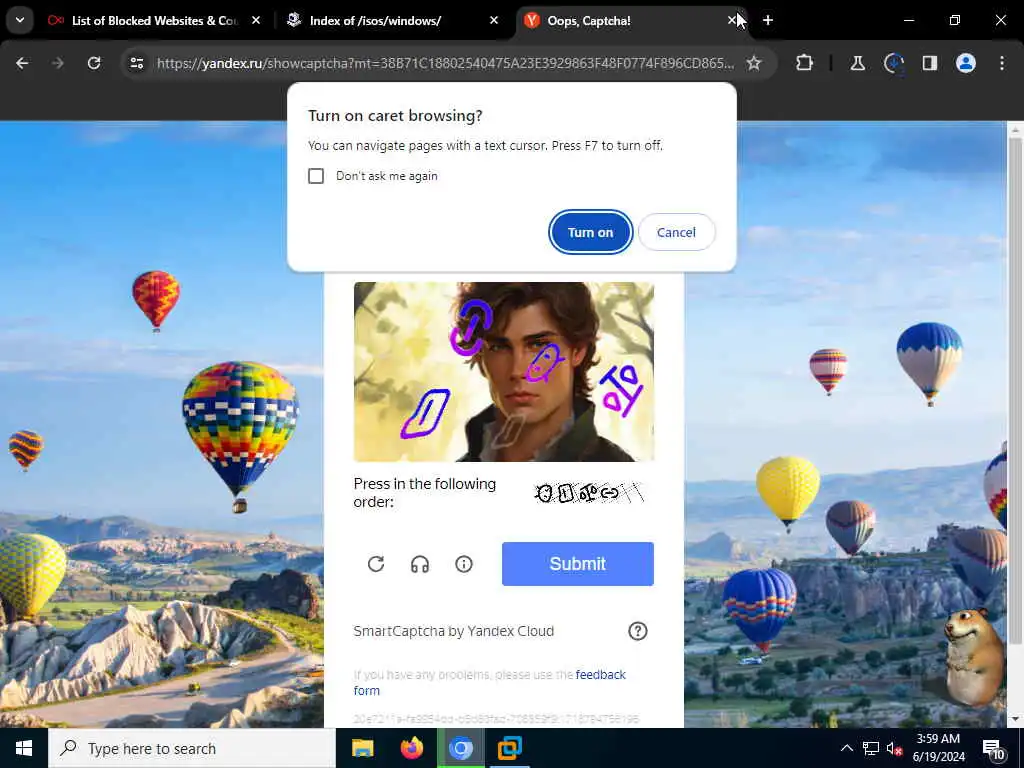Open VirtualBox icon in taskbar
The image size is (1024, 768).
click(509, 748)
